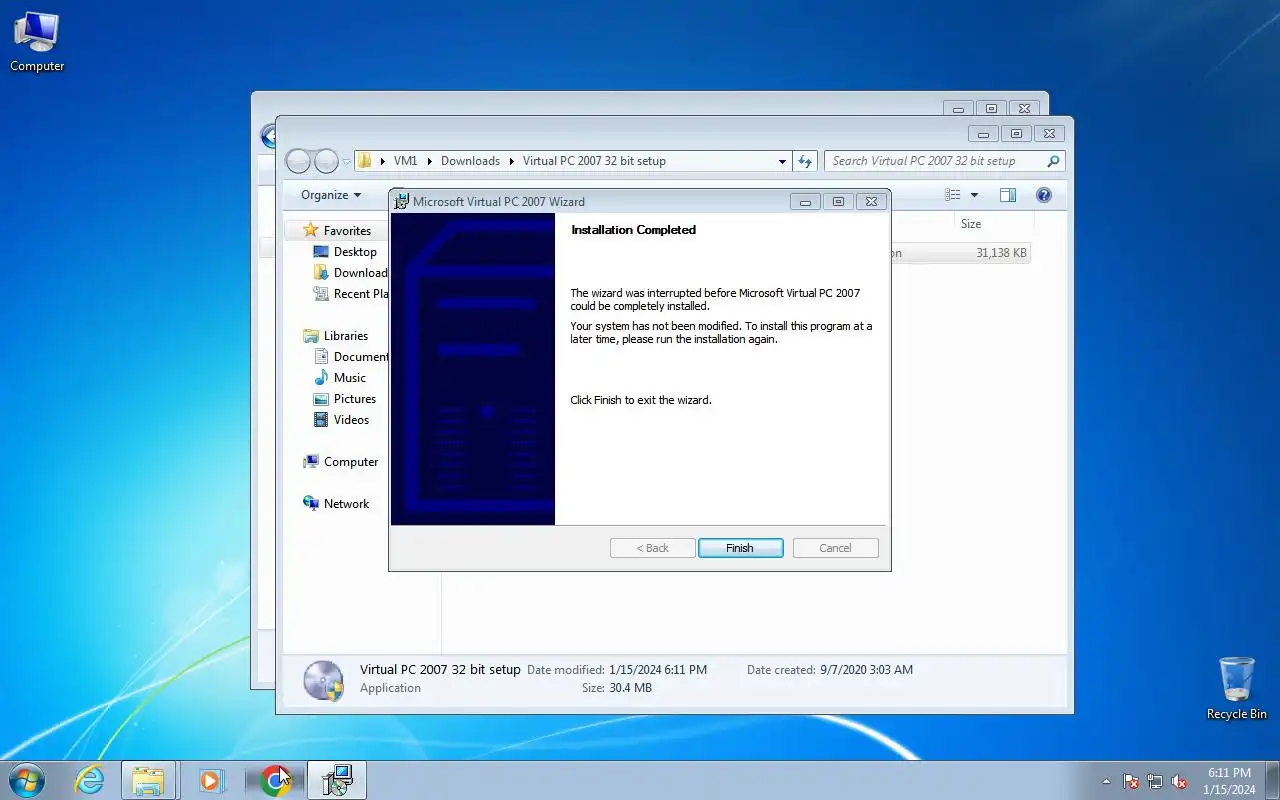1280x800 pixels.
Task: Open Explorer help icon
Action: point(1043,195)
